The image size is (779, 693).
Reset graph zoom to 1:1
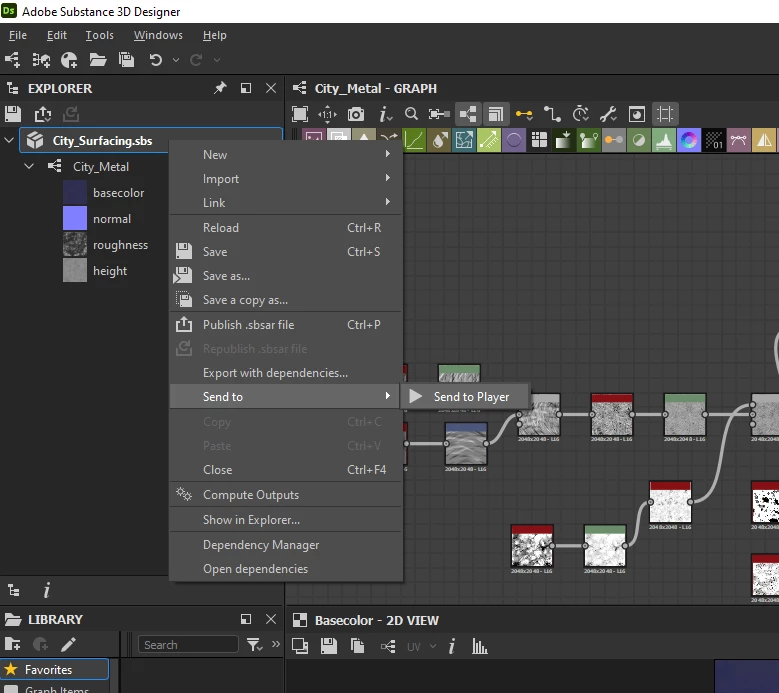pyautogui.click(x=327, y=114)
